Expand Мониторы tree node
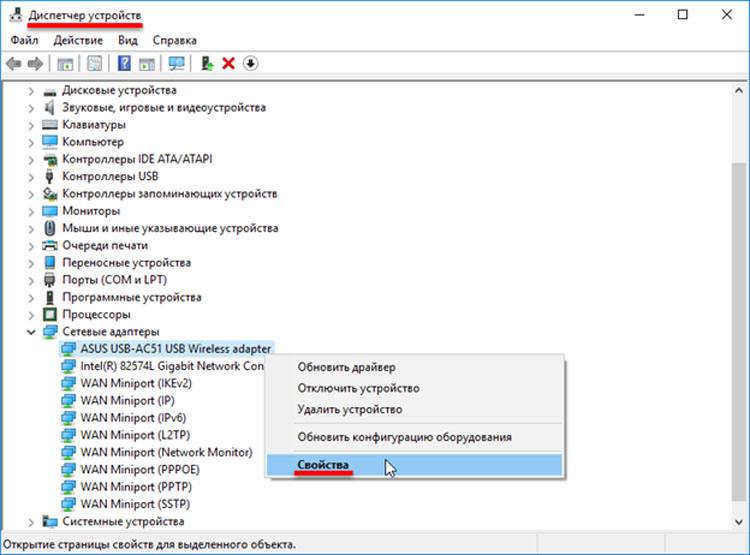 click(31, 211)
